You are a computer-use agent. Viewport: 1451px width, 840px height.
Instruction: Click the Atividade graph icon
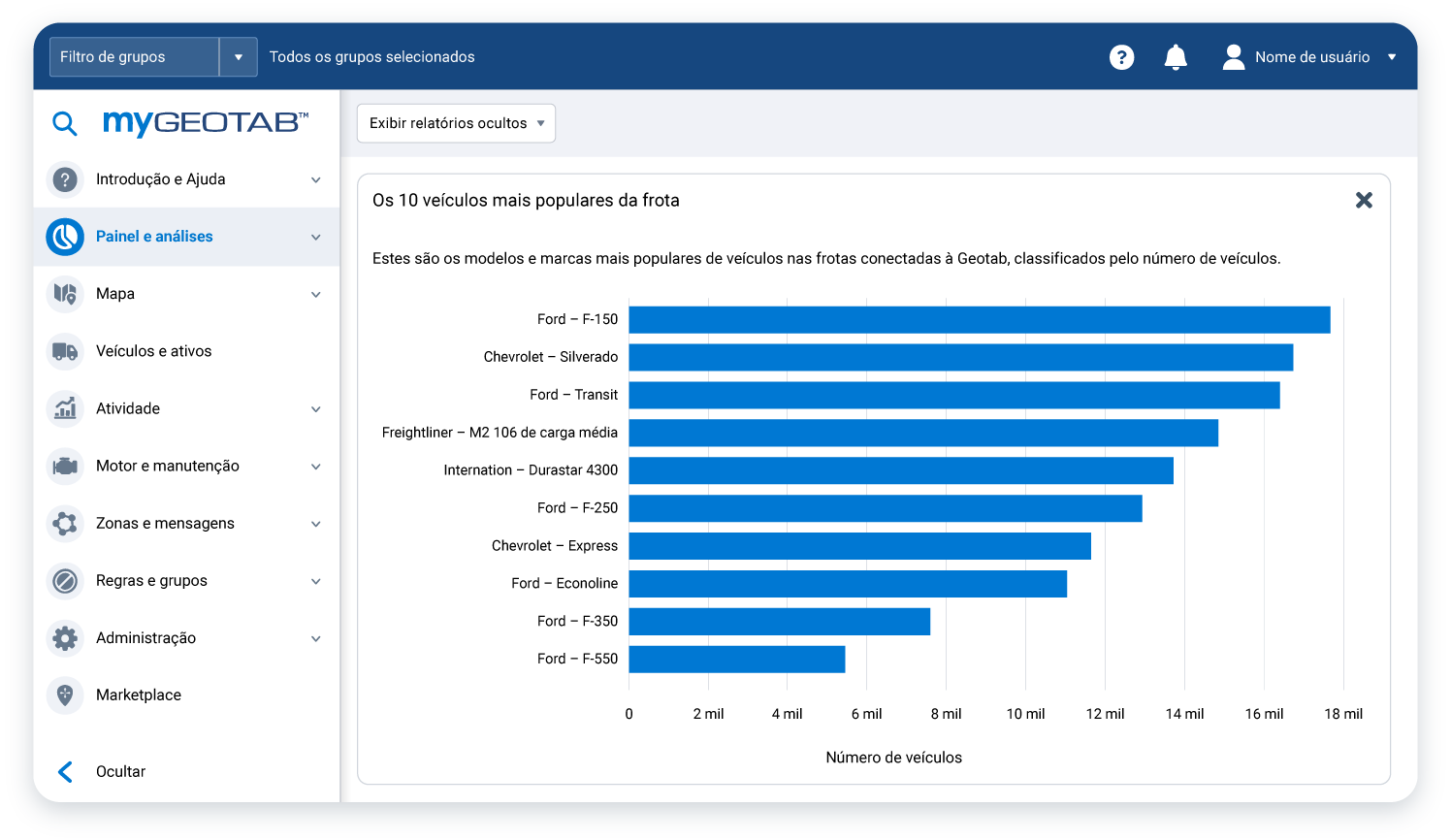point(65,408)
